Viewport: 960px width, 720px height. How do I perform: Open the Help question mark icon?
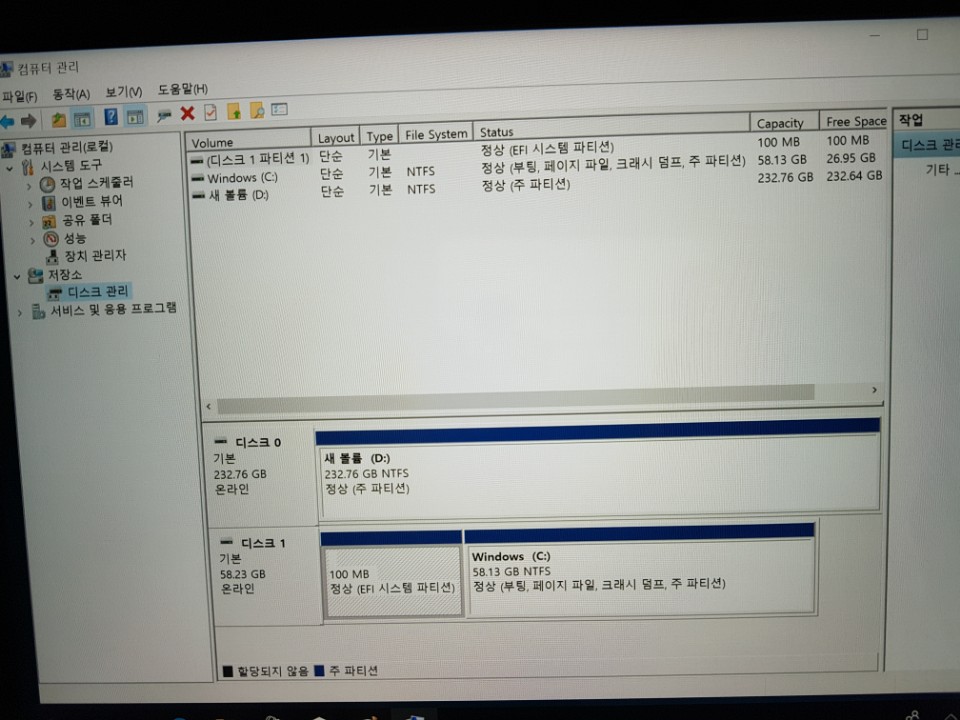[x=111, y=117]
